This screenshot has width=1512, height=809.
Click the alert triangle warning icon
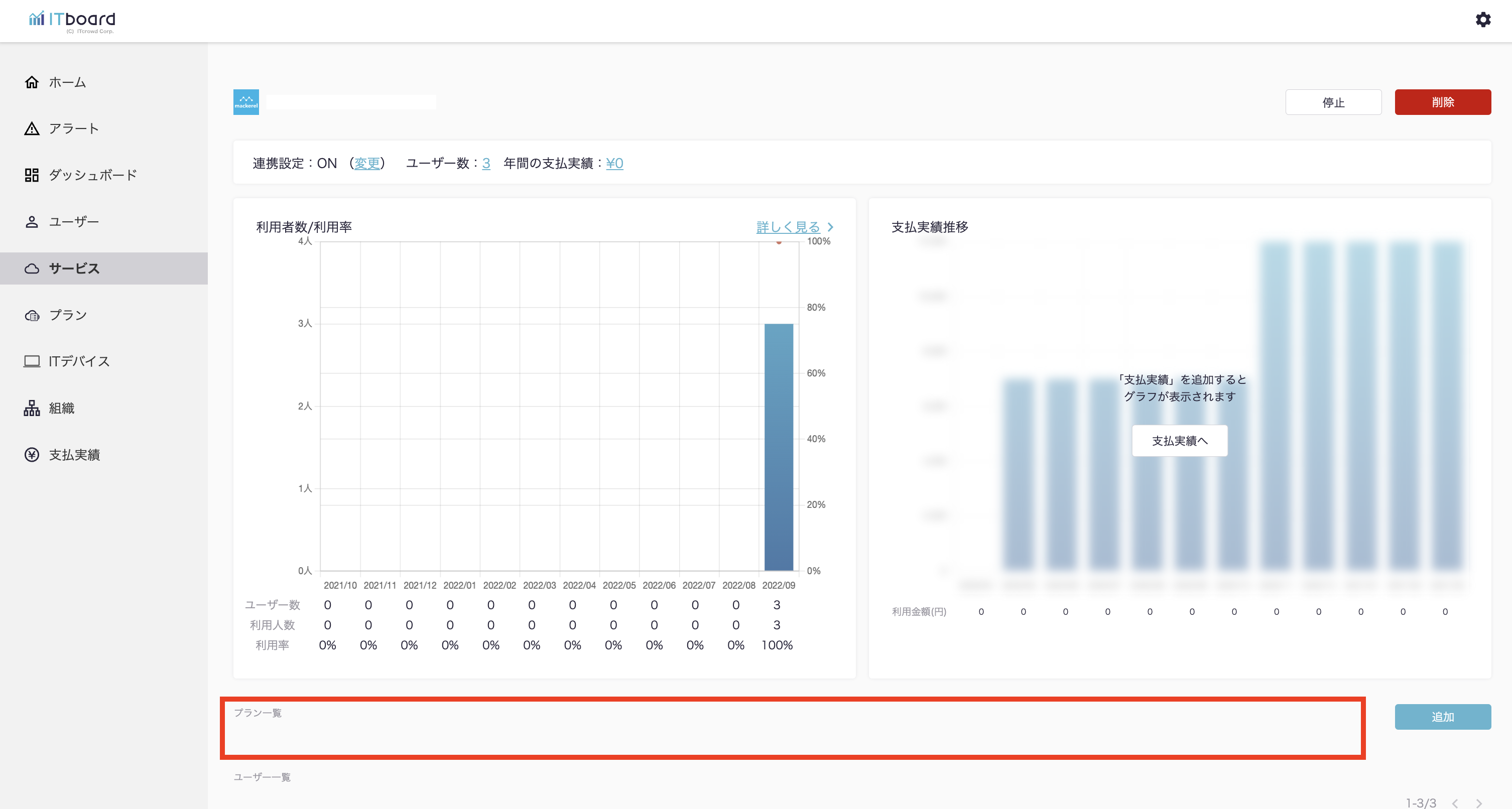32,128
